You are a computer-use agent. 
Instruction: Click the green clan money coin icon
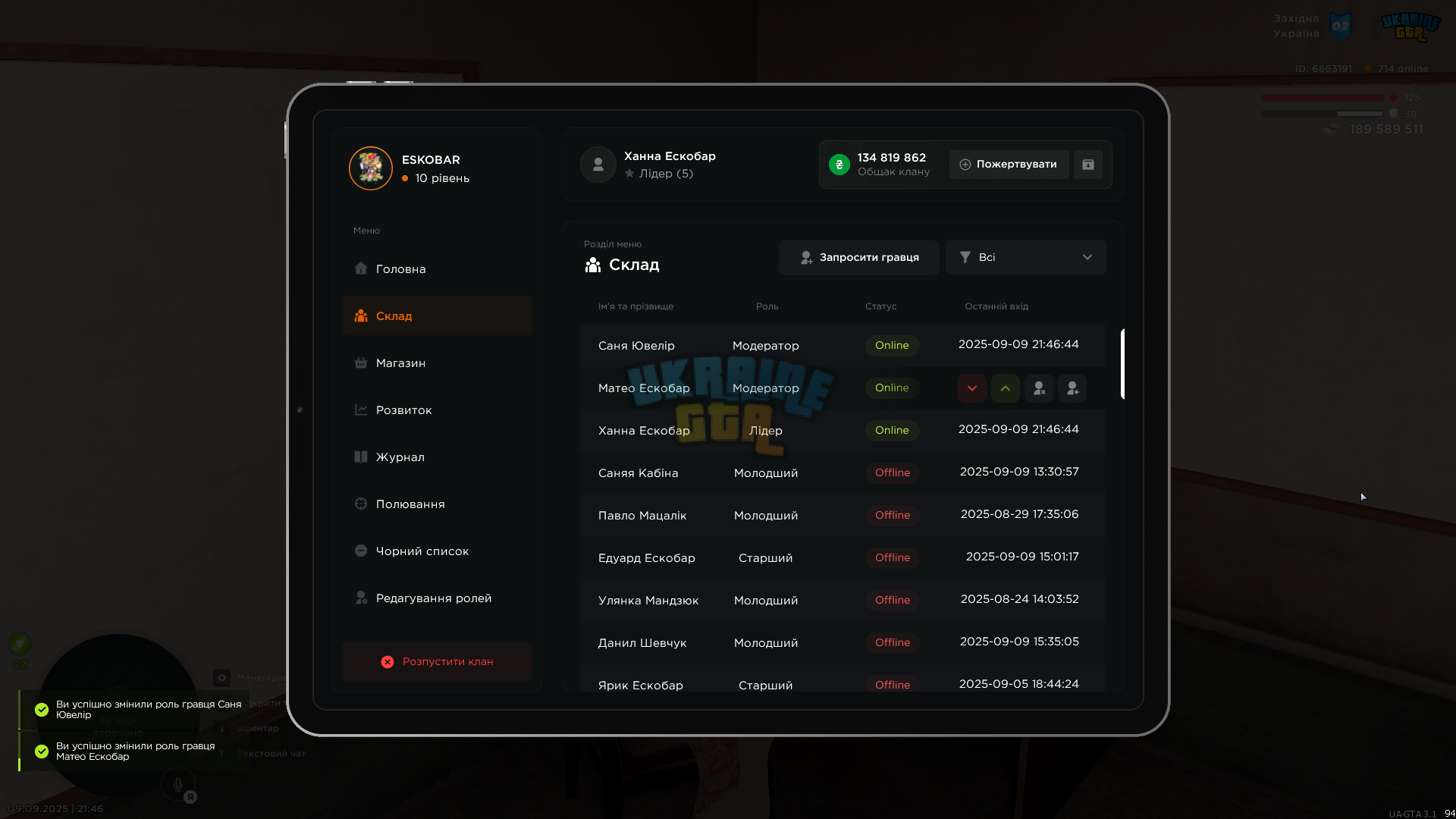[x=839, y=165]
